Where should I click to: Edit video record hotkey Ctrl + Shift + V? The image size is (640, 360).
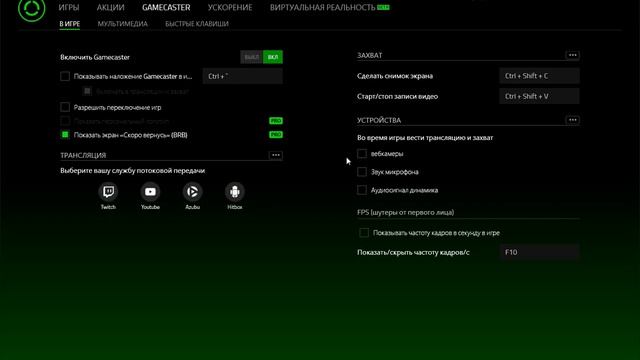tap(539, 96)
